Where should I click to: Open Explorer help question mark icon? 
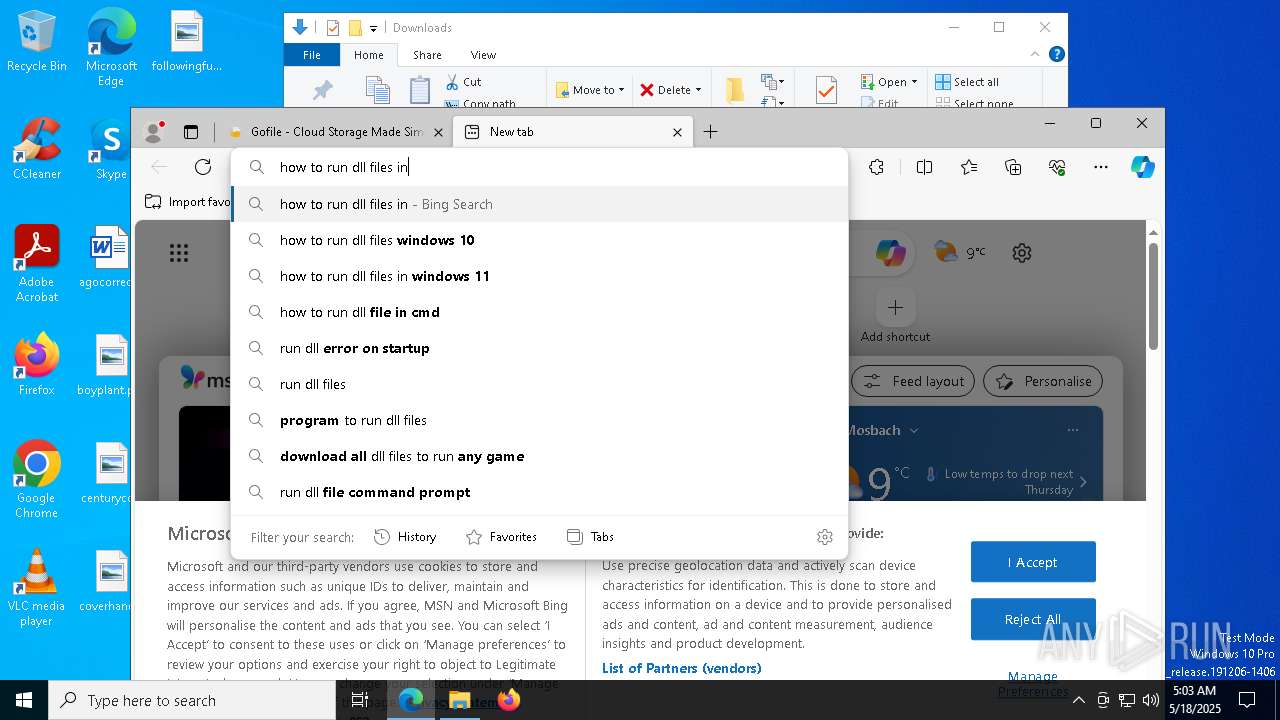[1056, 54]
